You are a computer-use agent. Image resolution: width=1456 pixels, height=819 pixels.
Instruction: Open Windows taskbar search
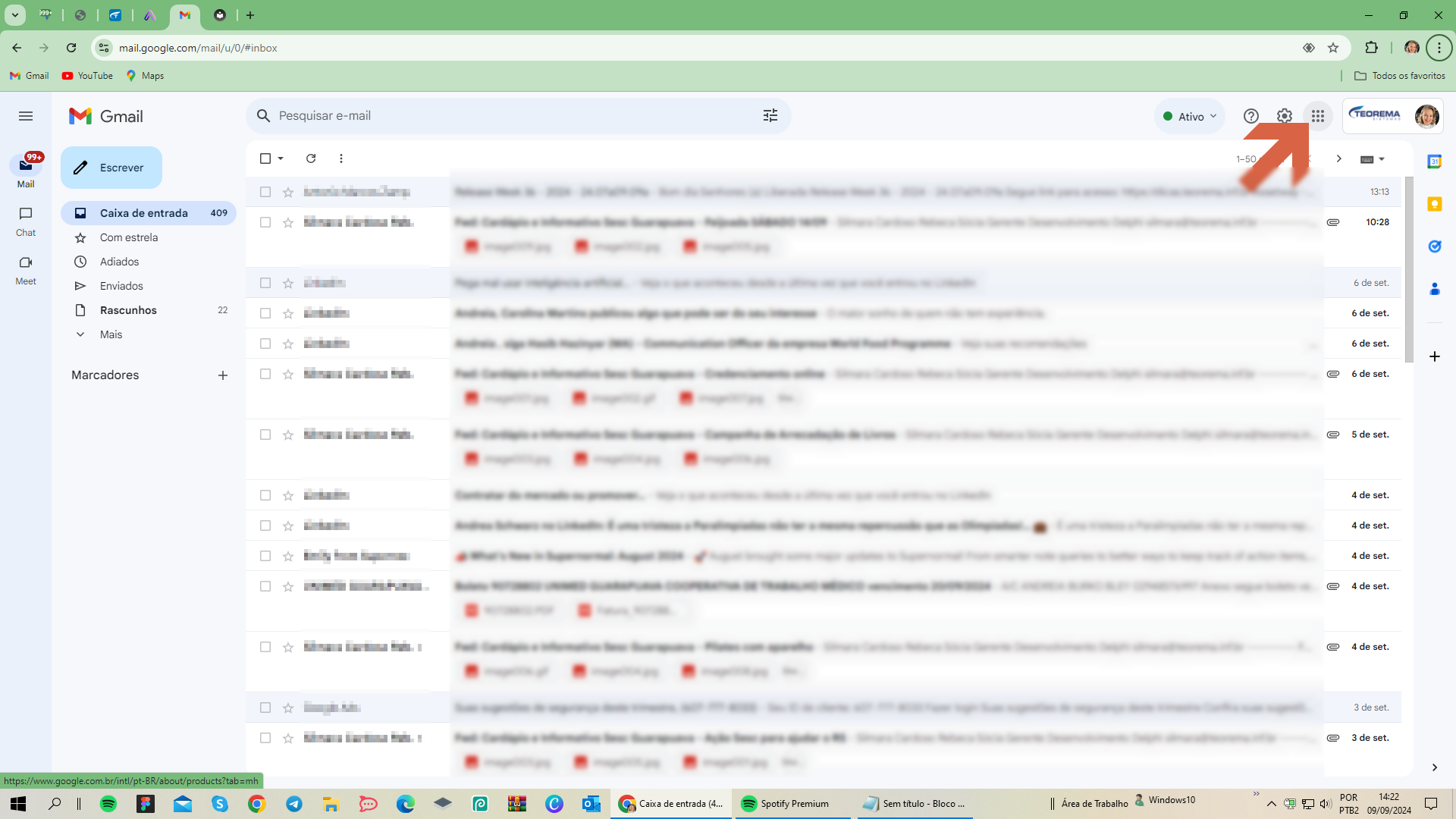(x=55, y=804)
